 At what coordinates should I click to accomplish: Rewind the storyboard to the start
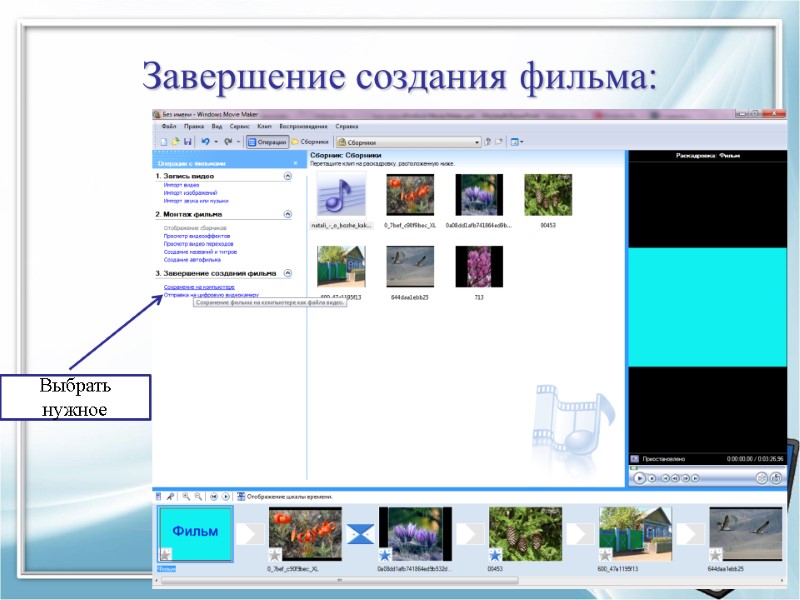[214, 496]
